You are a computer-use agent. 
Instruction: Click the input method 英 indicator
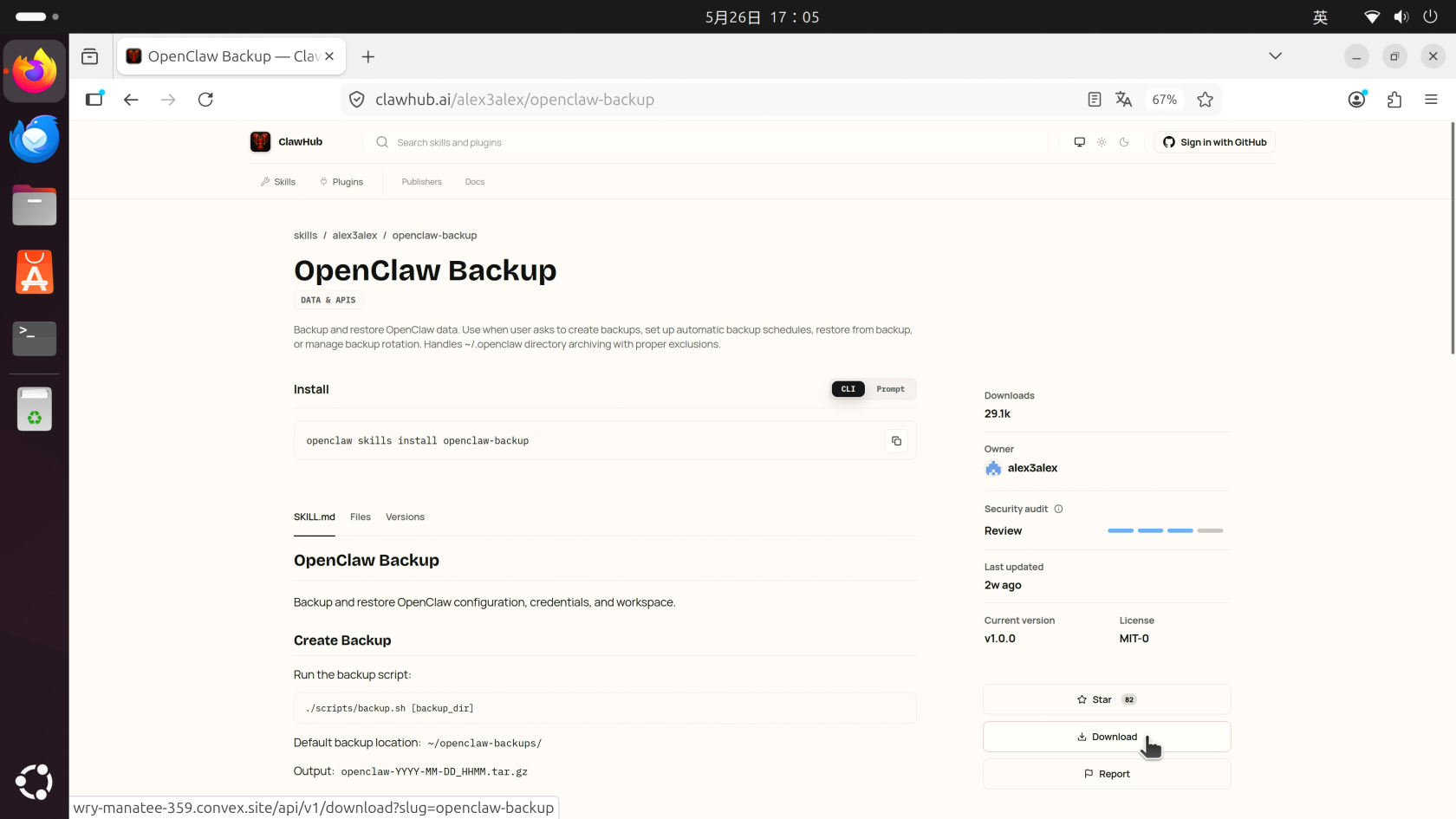(x=1320, y=17)
